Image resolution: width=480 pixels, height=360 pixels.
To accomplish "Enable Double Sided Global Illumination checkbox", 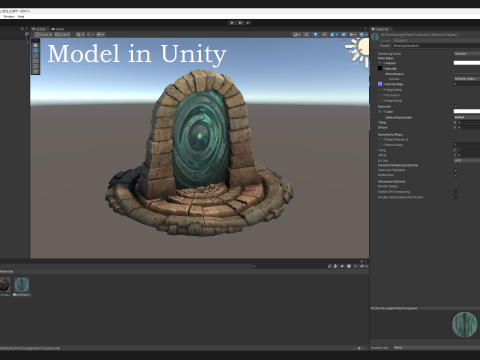I will click(x=456, y=197).
